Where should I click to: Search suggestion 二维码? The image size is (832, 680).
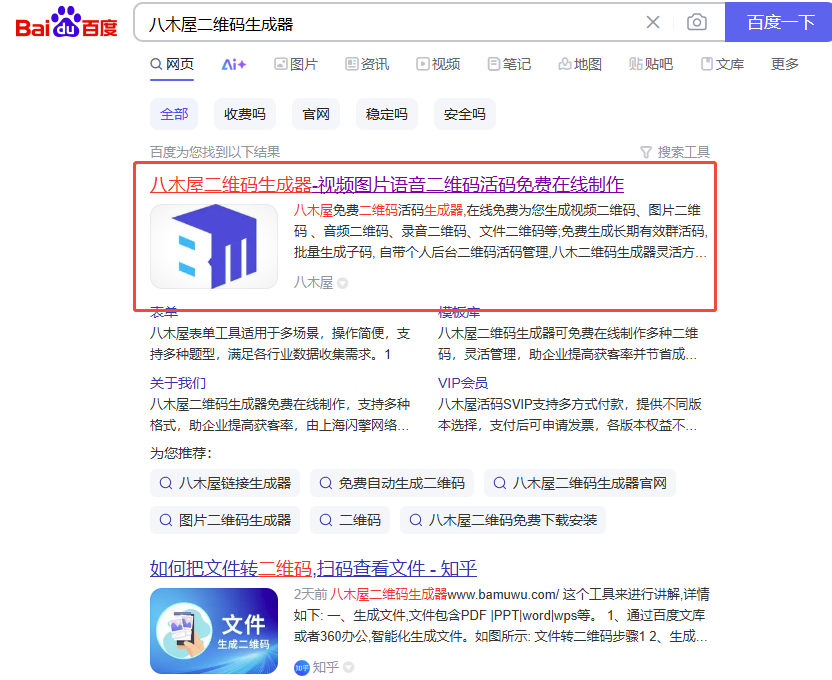pos(350,520)
